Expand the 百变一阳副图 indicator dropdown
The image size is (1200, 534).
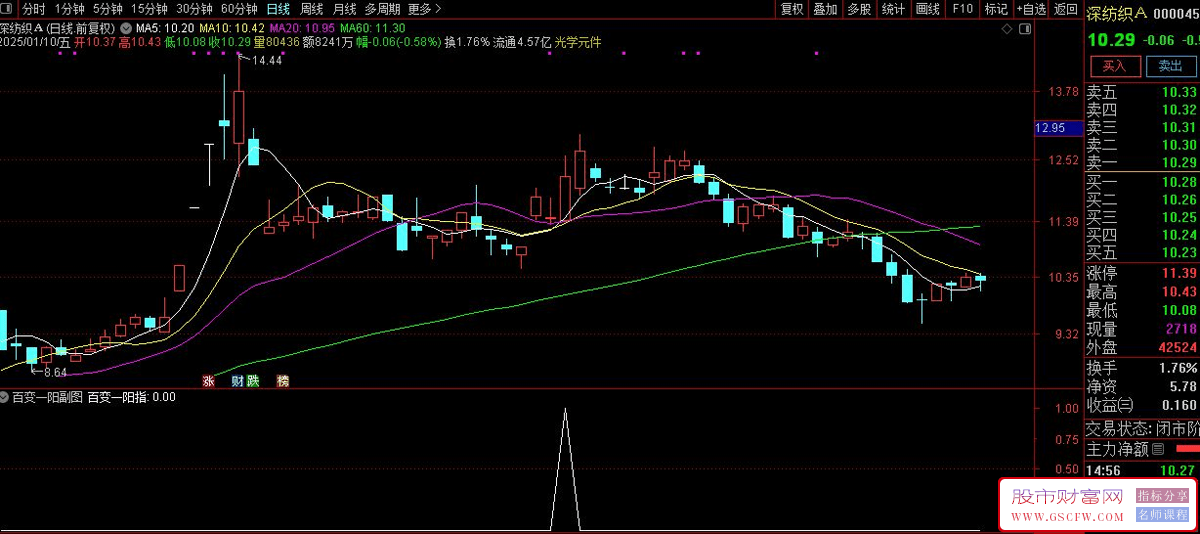tap(5, 397)
